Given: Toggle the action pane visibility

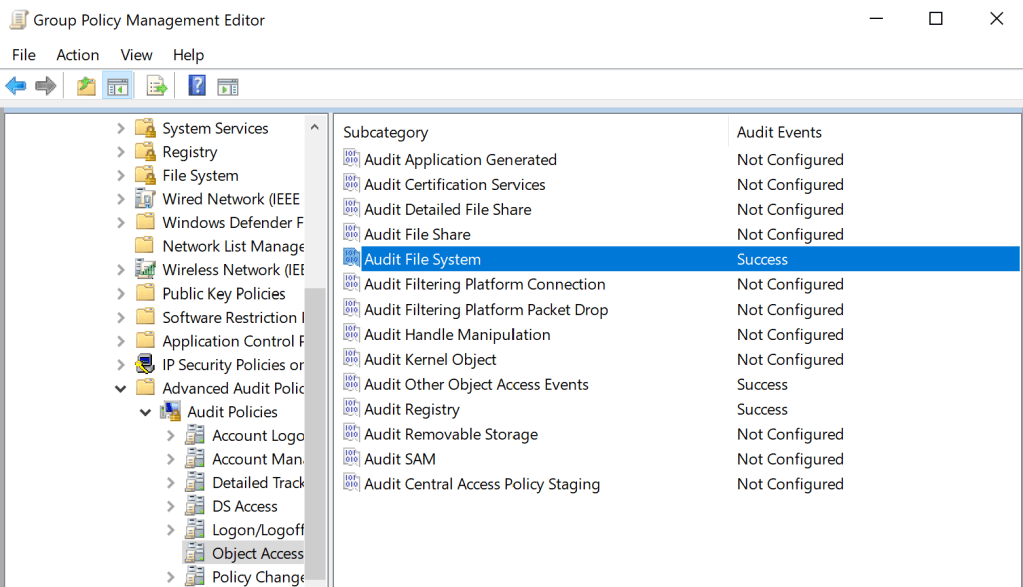Looking at the screenshot, I should click(x=228, y=85).
